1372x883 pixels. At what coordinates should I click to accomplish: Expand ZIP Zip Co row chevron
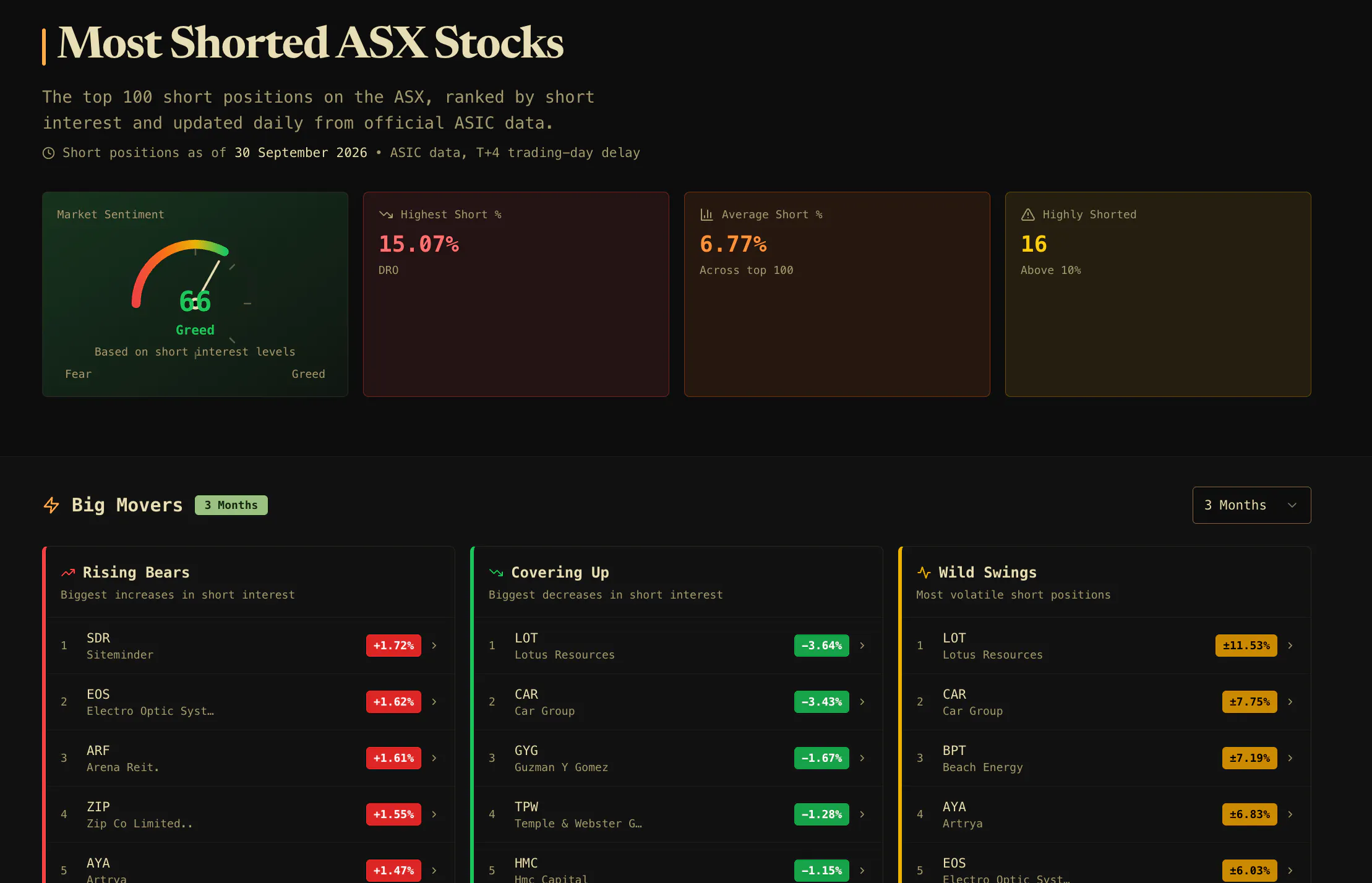coord(434,814)
